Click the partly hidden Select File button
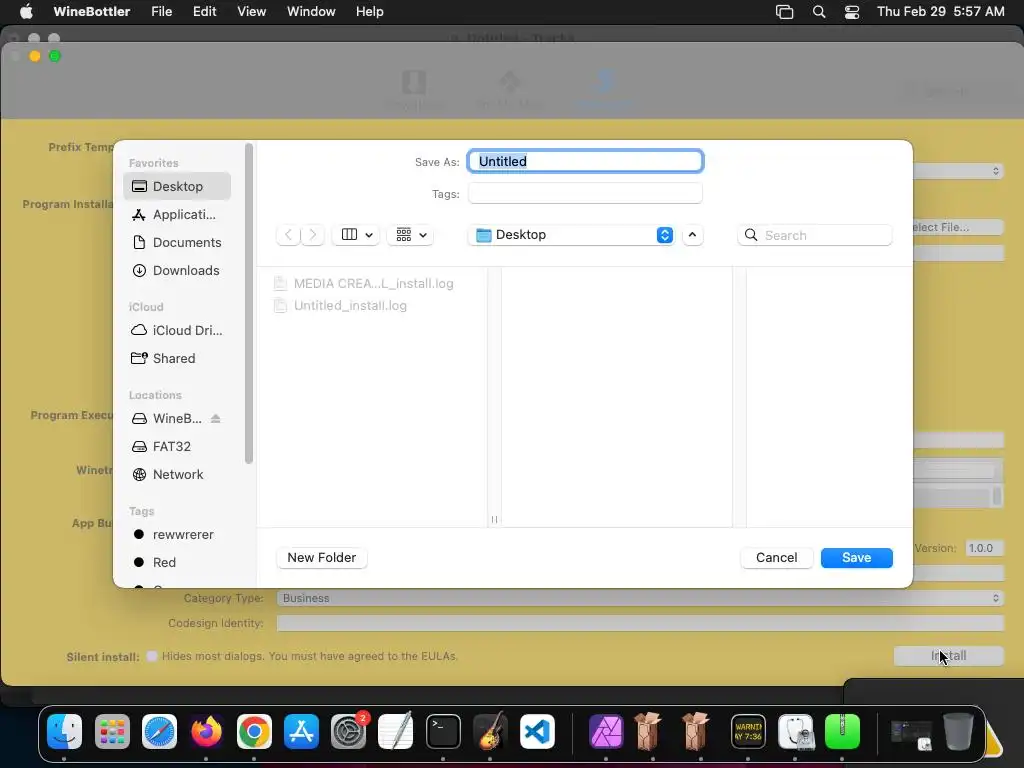The image size is (1024, 768). 958,227
